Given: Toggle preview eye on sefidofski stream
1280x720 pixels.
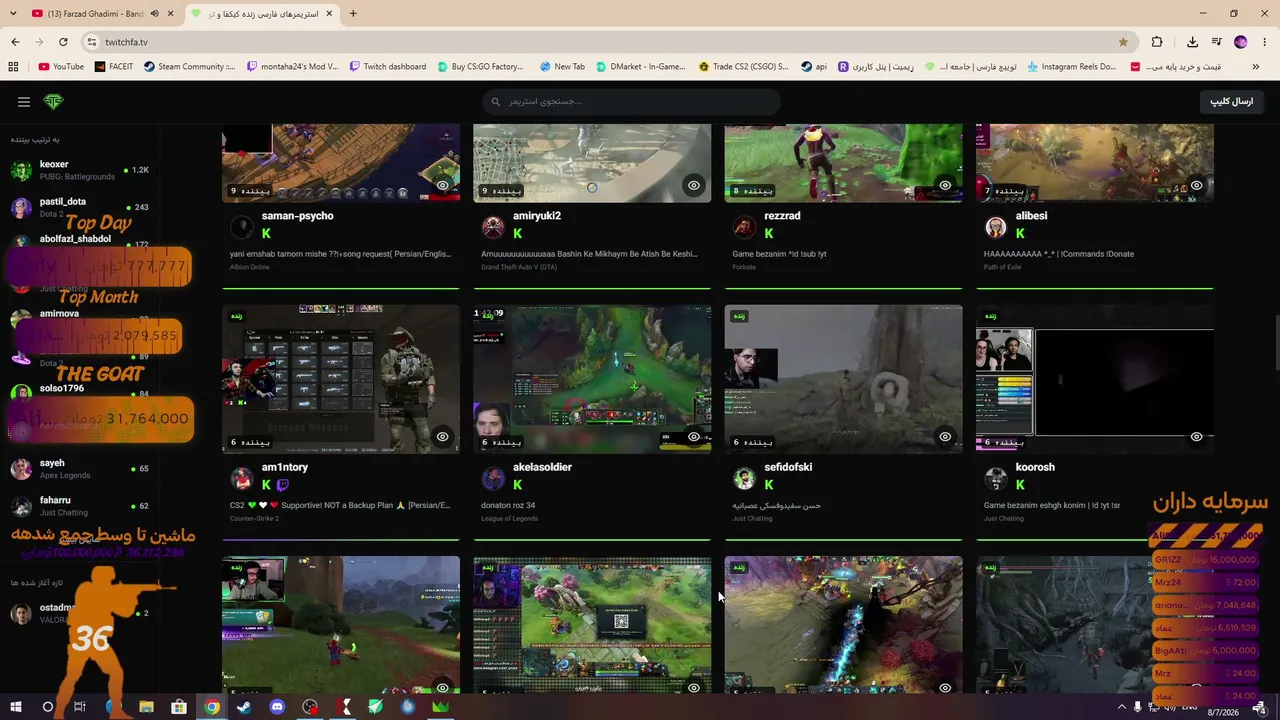Looking at the screenshot, I should click(945, 436).
